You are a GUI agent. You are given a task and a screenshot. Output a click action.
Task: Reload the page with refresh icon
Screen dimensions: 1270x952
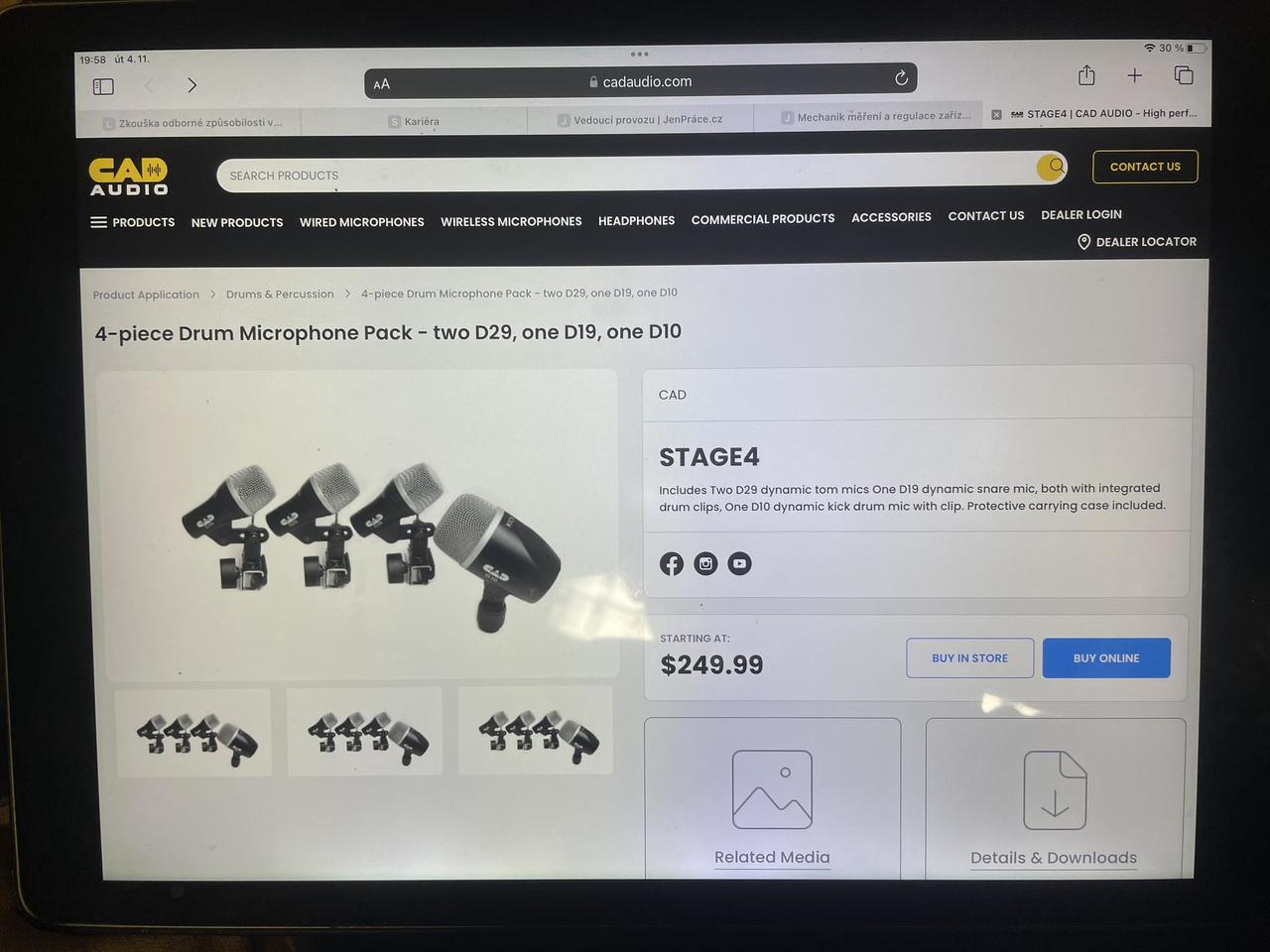coord(901,78)
